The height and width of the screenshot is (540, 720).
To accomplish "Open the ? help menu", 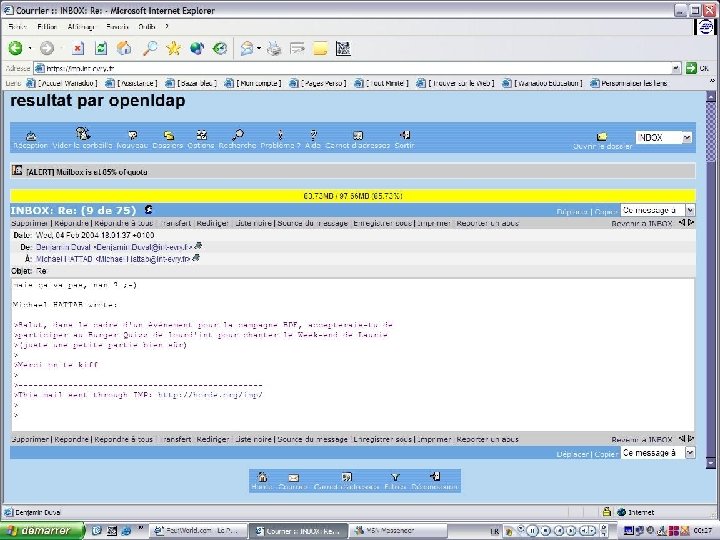I will pyautogui.click(x=167, y=27).
